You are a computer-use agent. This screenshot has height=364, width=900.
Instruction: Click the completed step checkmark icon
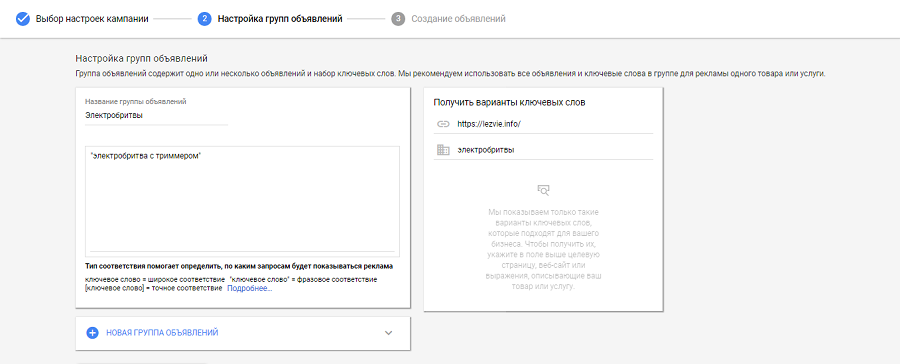coord(22,19)
